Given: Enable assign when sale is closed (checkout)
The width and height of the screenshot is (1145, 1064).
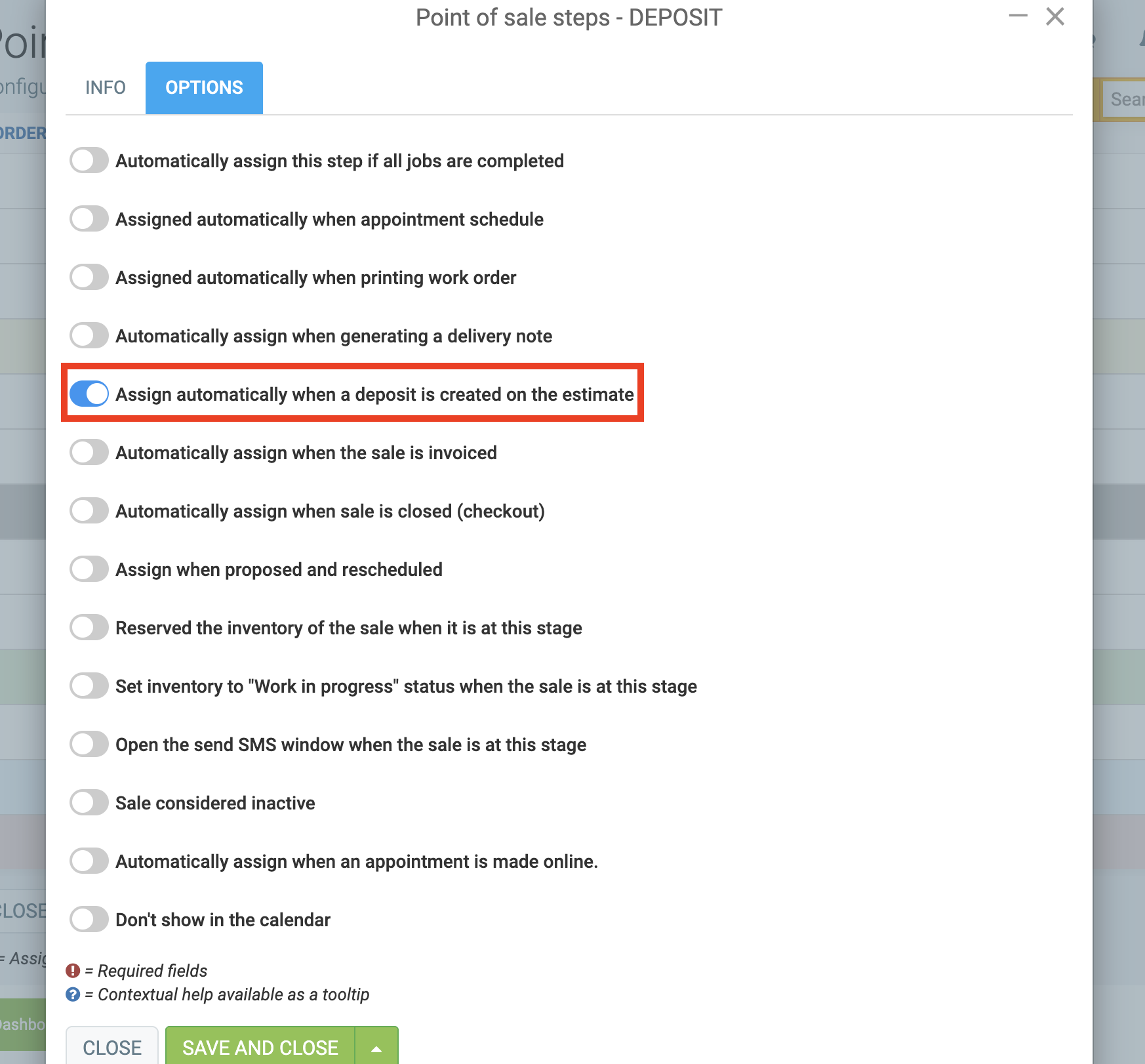Looking at the screenshot, I should [x=89, y=510].
